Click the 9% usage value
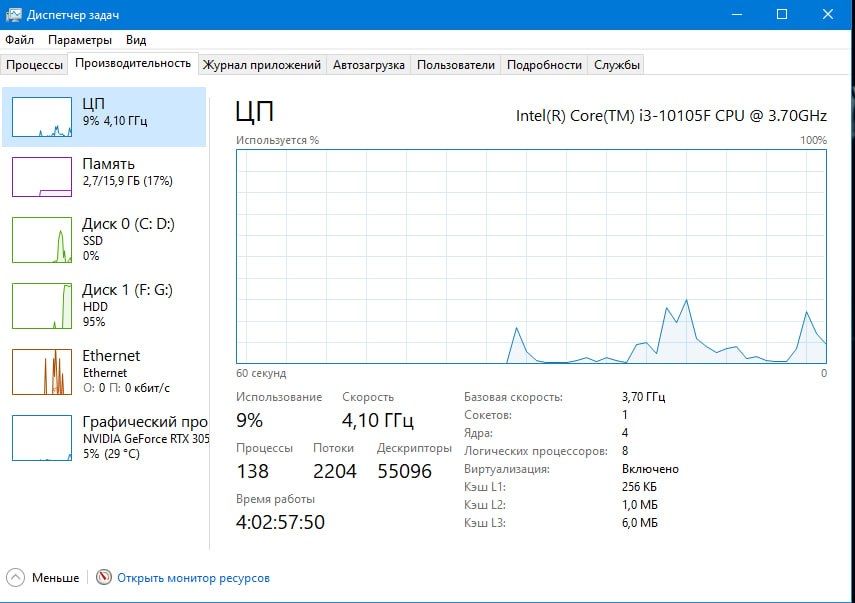The width and height of the screenshot is (855, 603). 249,420
